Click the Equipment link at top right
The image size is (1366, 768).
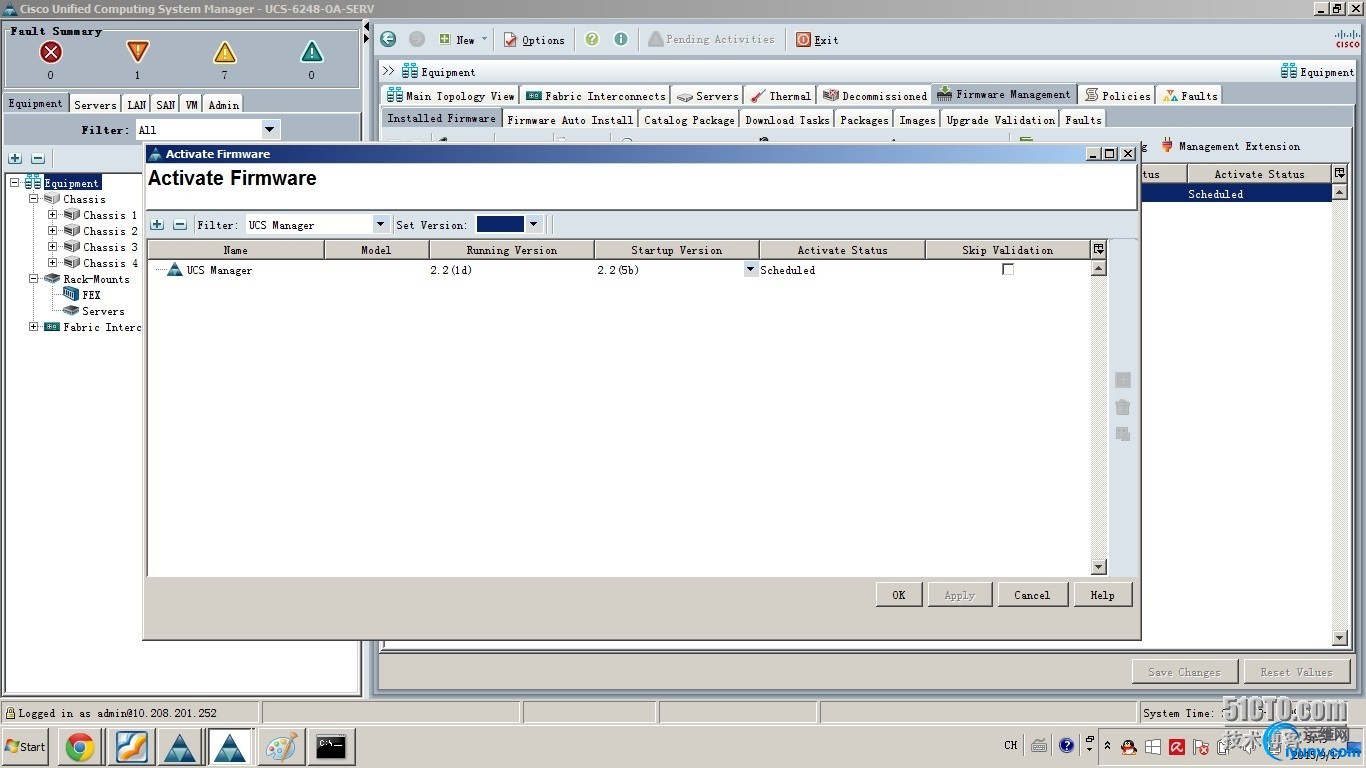tap(1318, 72)
